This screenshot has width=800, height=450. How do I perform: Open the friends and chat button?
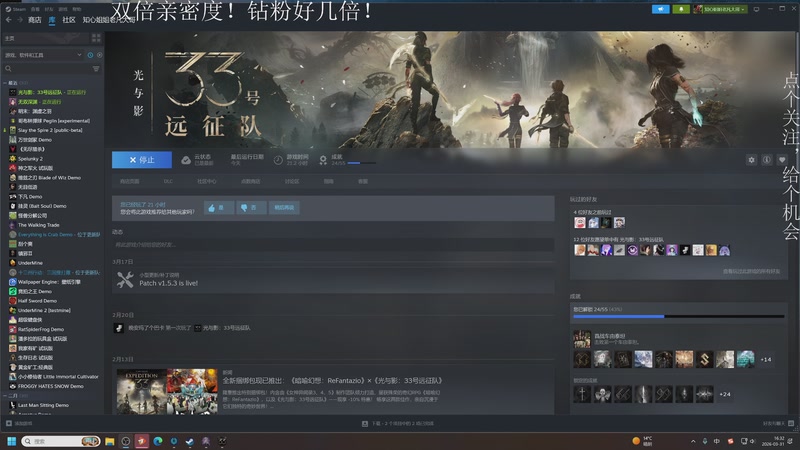pos(778,423)
